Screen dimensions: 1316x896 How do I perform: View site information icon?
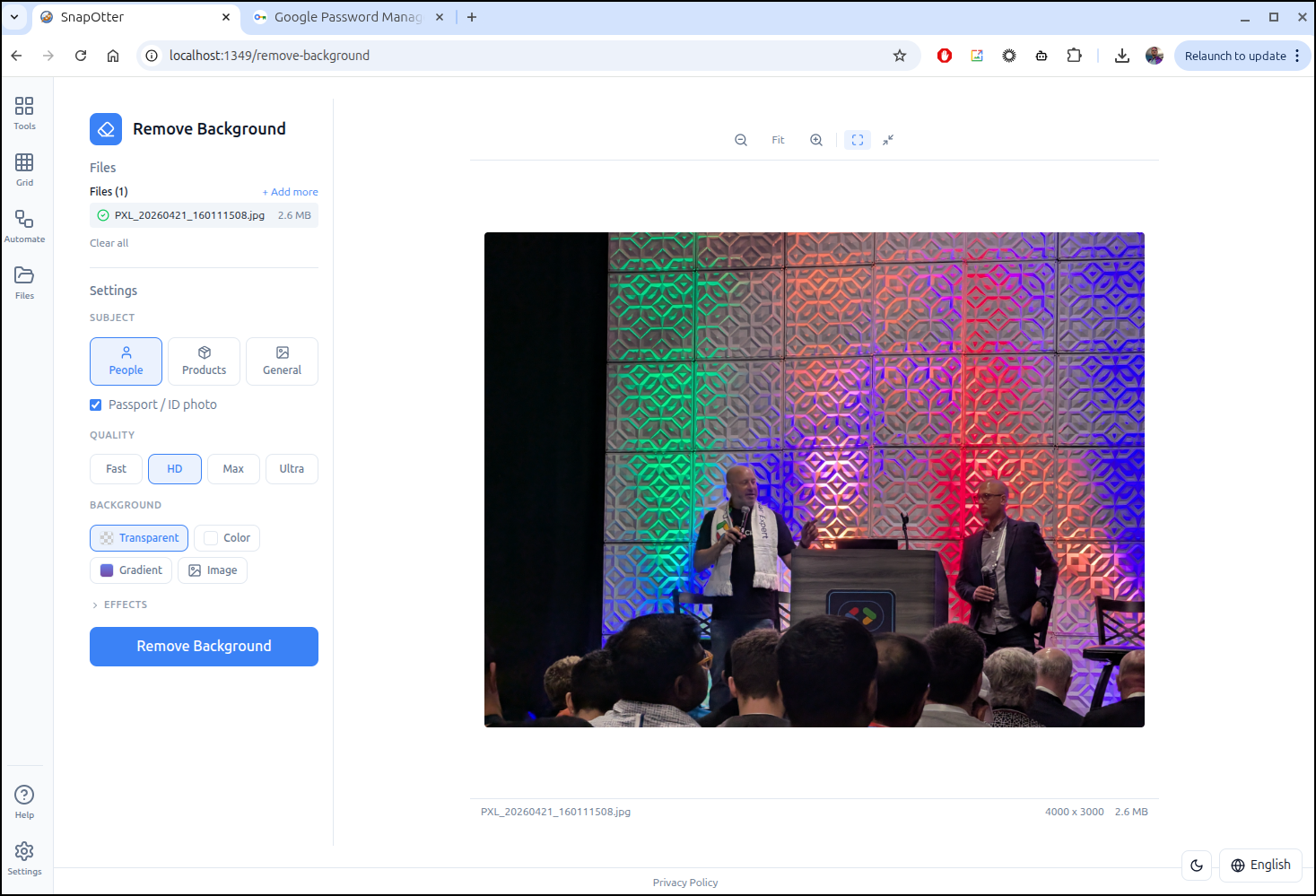[152, 56]
